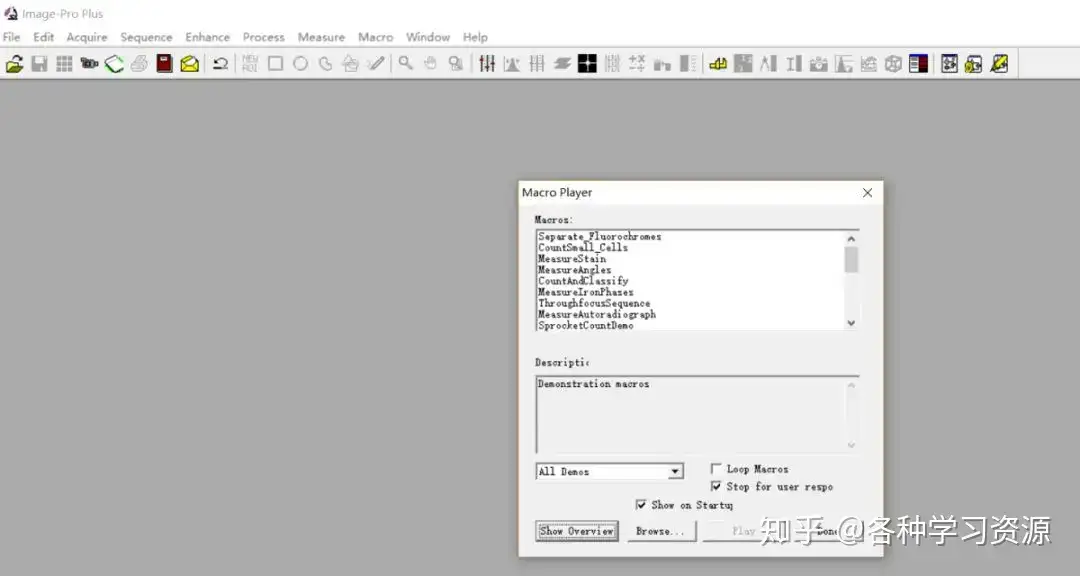Click the macros list scrollbar thumb

point(851,260)
